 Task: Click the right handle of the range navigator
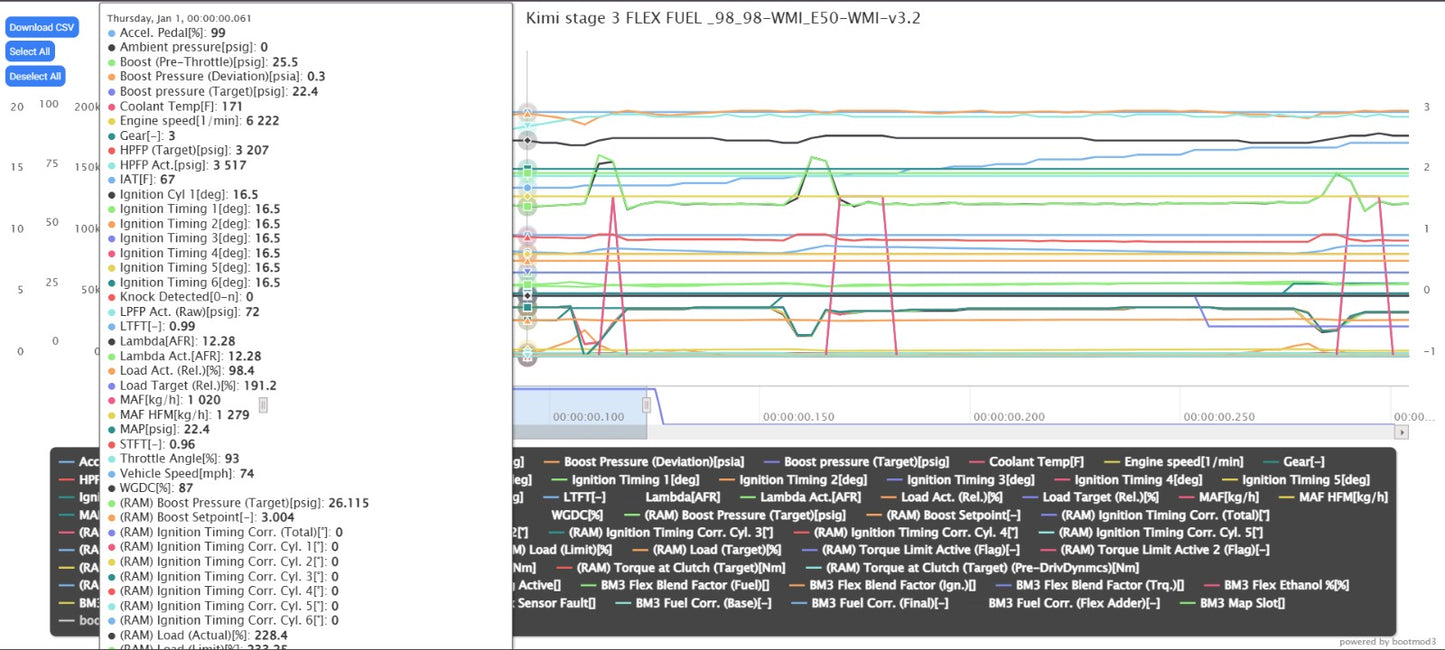[x=647, y=405]
